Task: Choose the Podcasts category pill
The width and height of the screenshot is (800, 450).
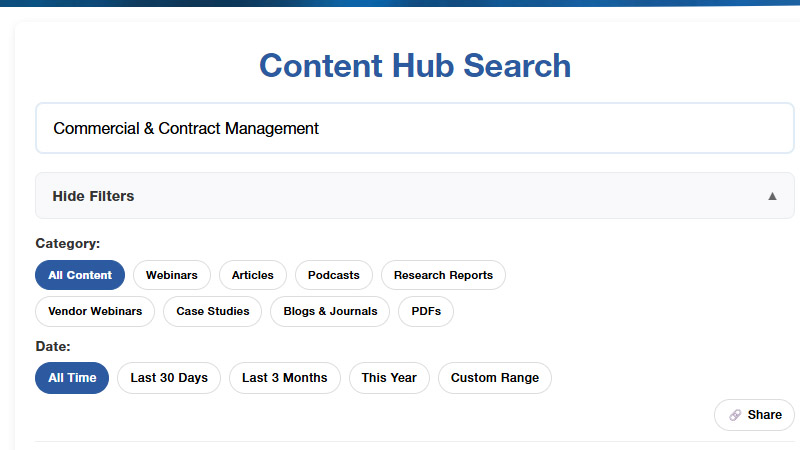Action: click(334, 275)
